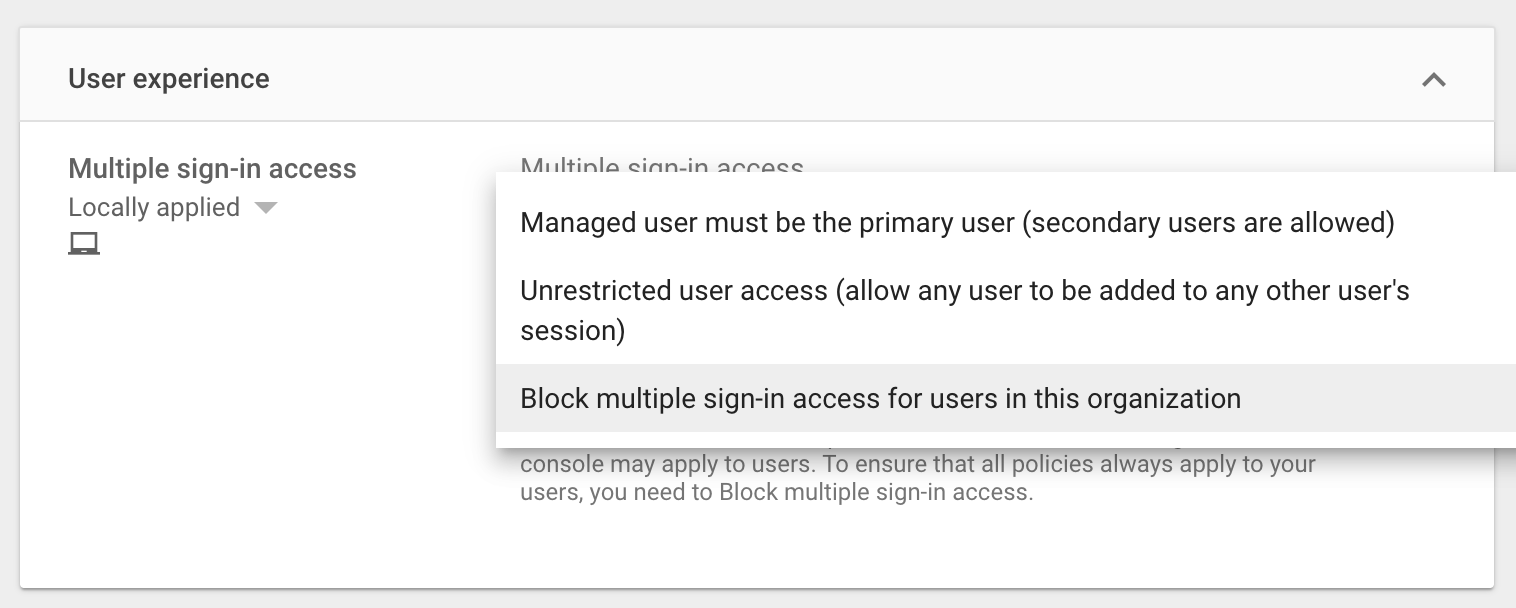Click the policy description text below menu
The width and height of the screenshot is (1516, 608).
click(x=918, y=478)
